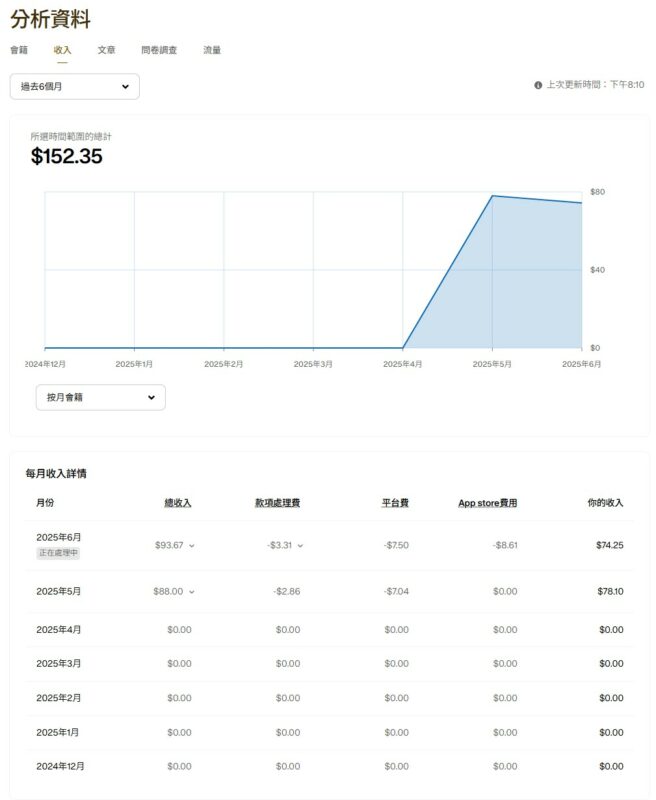Click the $74.25 income value
Screen dimensions: 656x800
[x=610, y=545]
